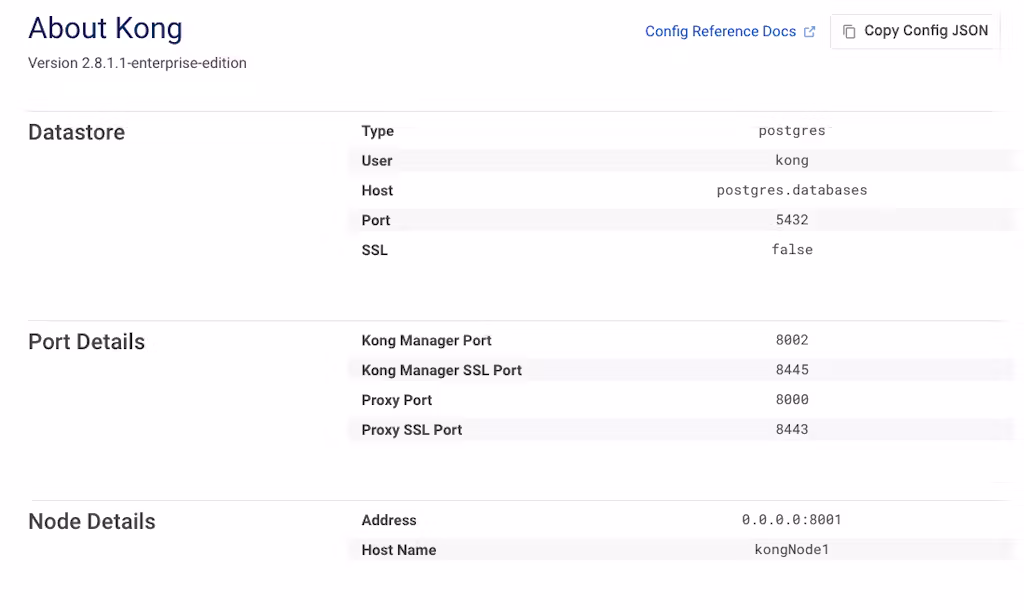The width and height of the screenshot is (1024, 610).
Task: Click the false value in SSL row
Action: (x=791, y=250)
